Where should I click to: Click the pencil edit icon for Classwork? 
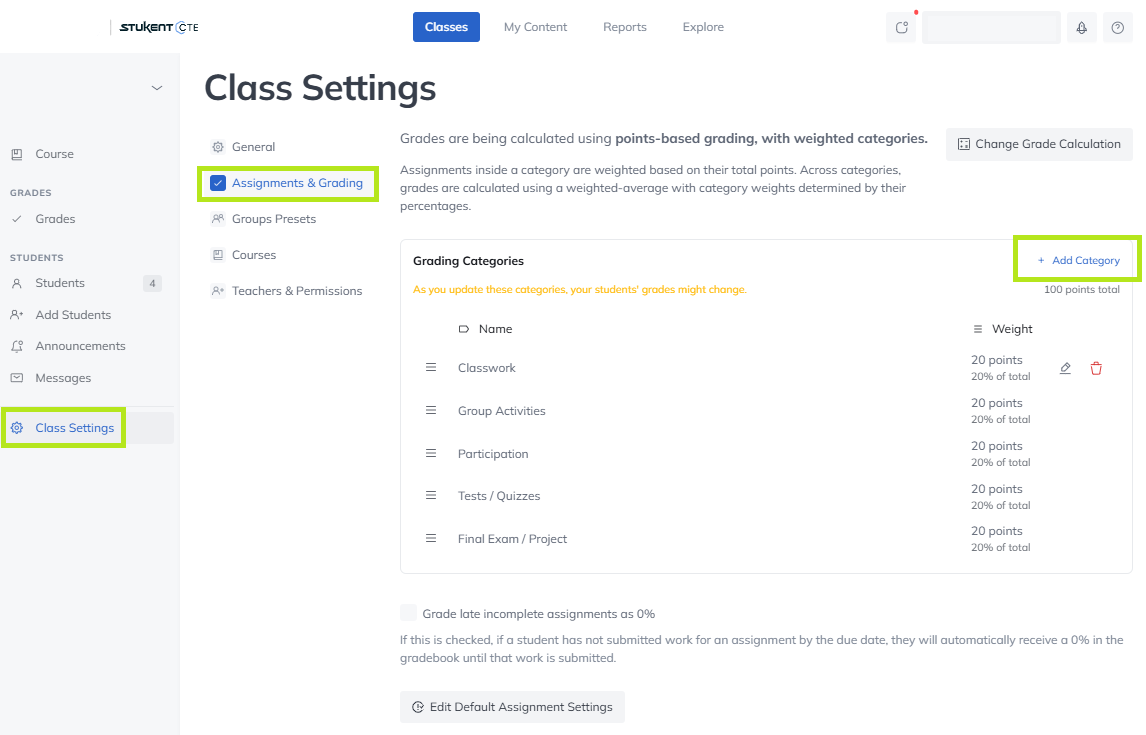pyautogui.click(x=1065, y=368)
